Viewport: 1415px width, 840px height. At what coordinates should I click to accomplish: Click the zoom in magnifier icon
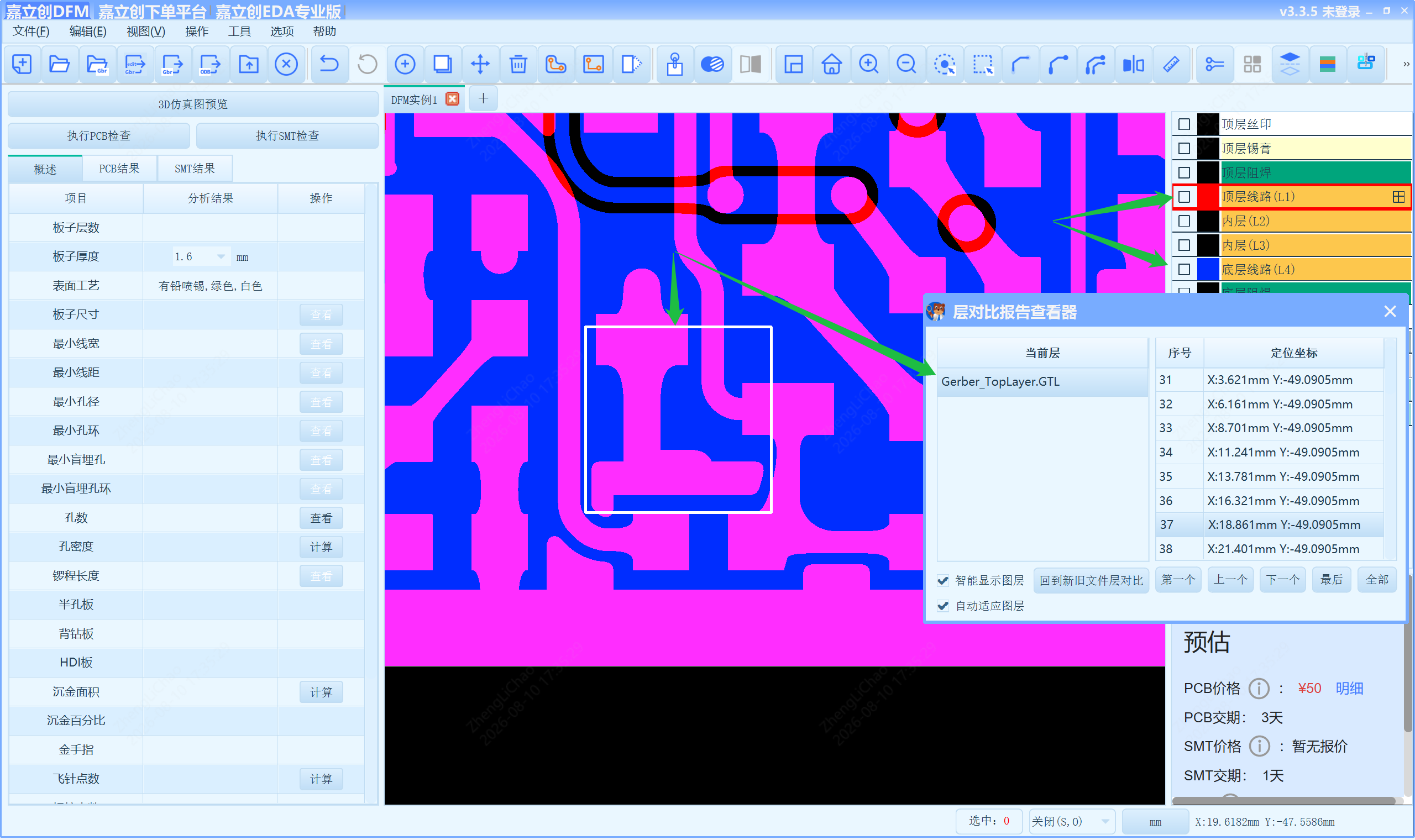[x=869, y=64]
